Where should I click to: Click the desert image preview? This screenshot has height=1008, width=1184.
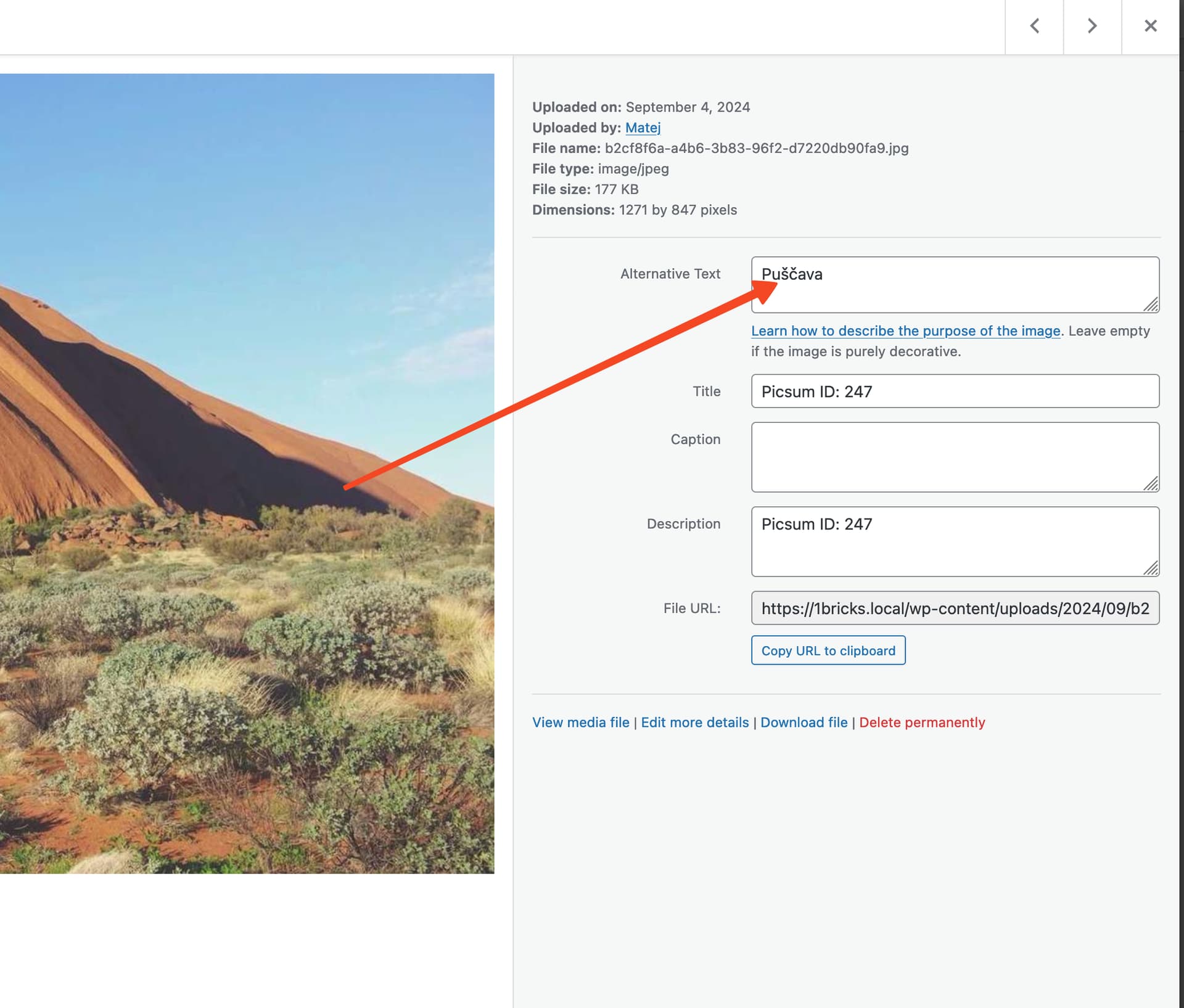point(247,473)
